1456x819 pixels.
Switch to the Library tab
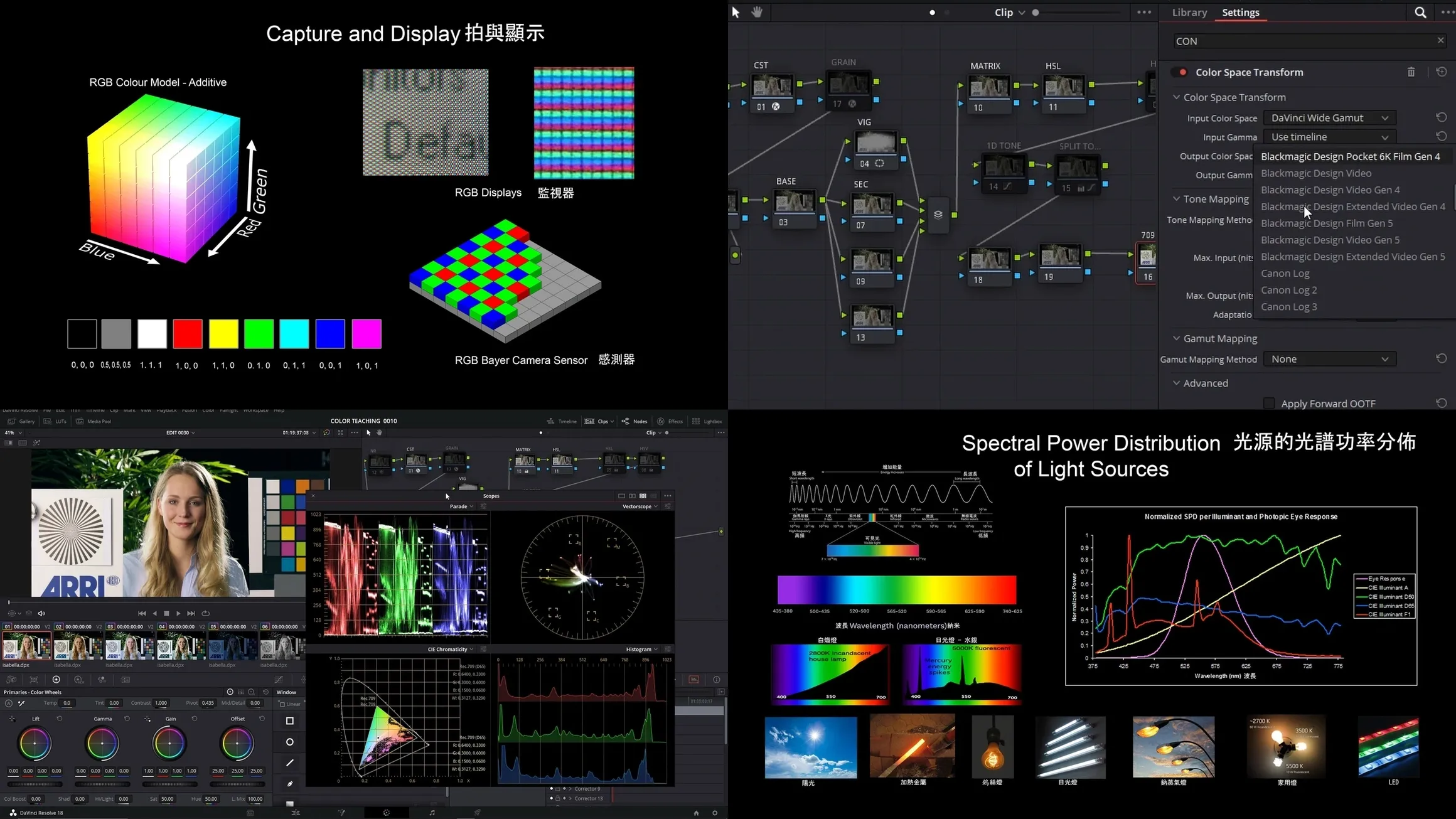pyautogui.click(x=1189, y=13)
